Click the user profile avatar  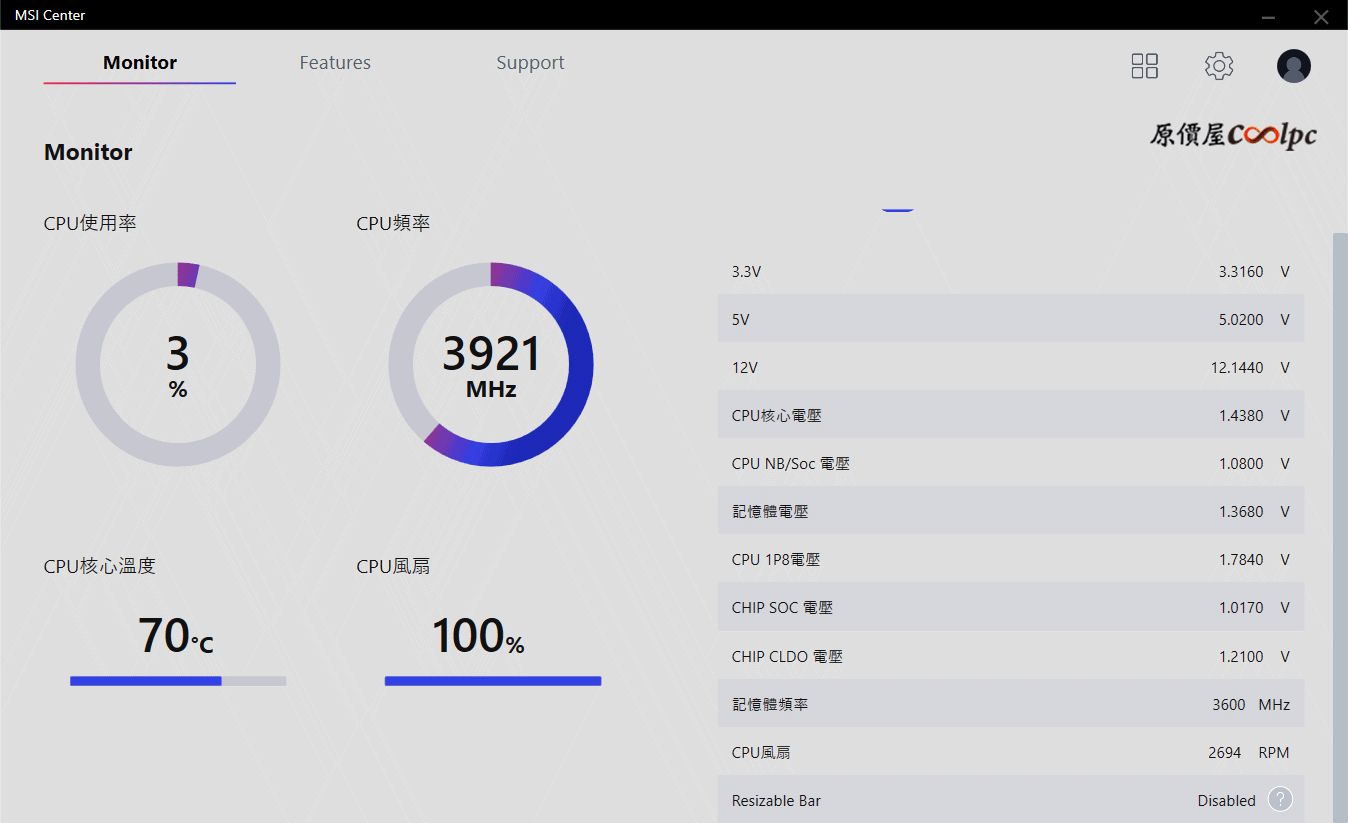1293,66
